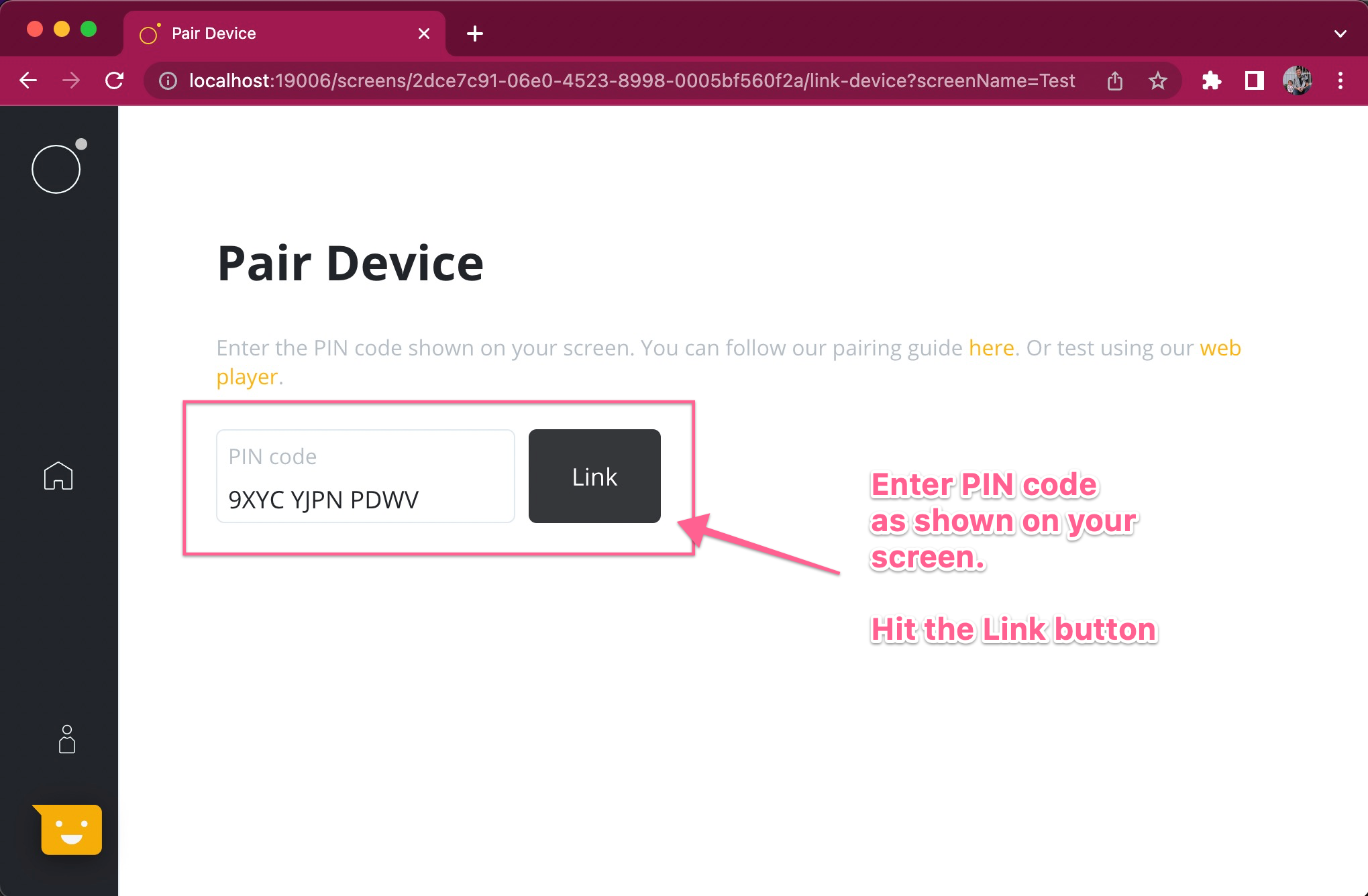1368x896 pixels.
Task: Open the browser three-dot menu
Action: coord(1339,80)
